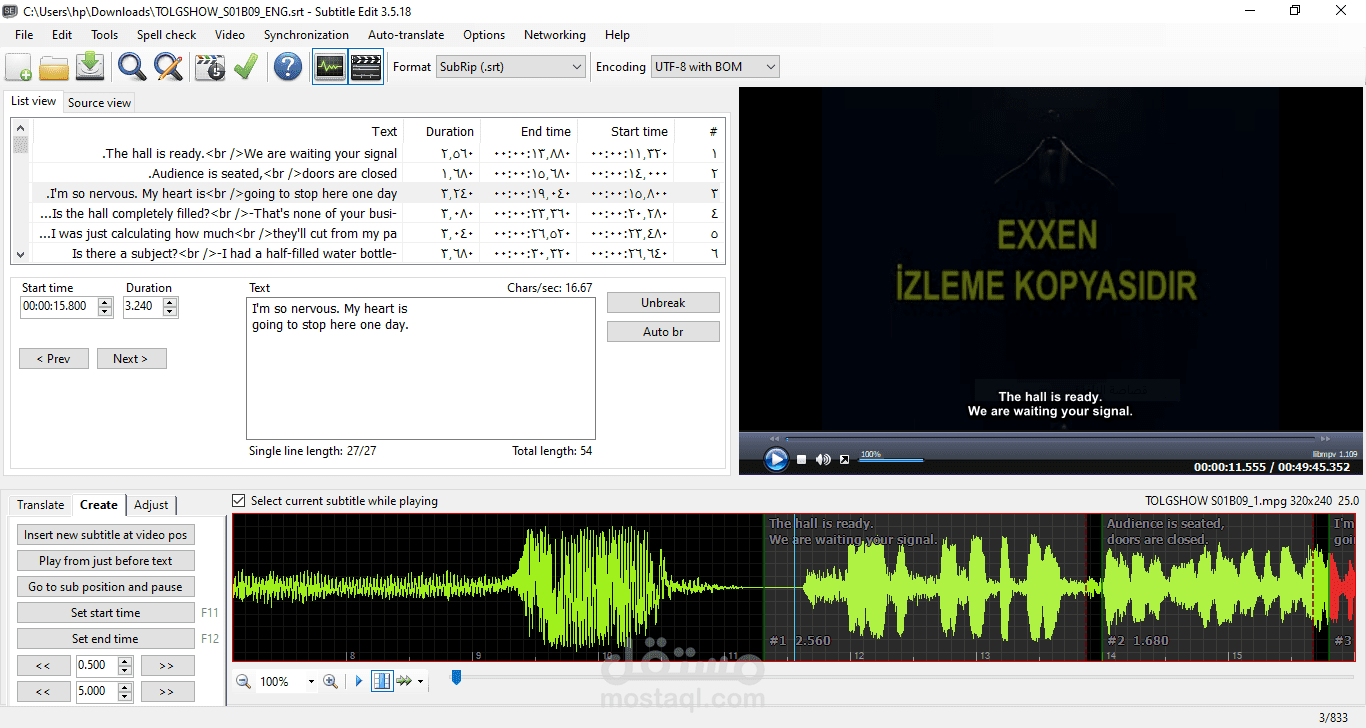
Task: Increase the 5.000 seek step value
Action: [125, 687]
